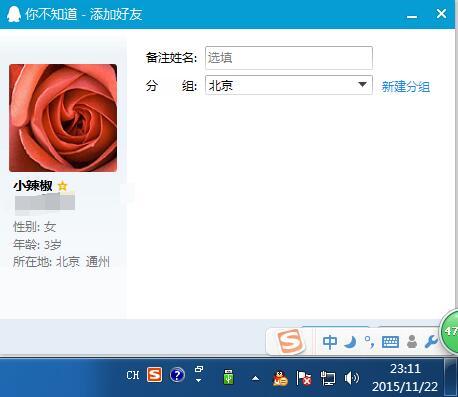458x397 pixels.
Task: Open the clock showing 23:11 in taskbar
Action: point(405,378)
